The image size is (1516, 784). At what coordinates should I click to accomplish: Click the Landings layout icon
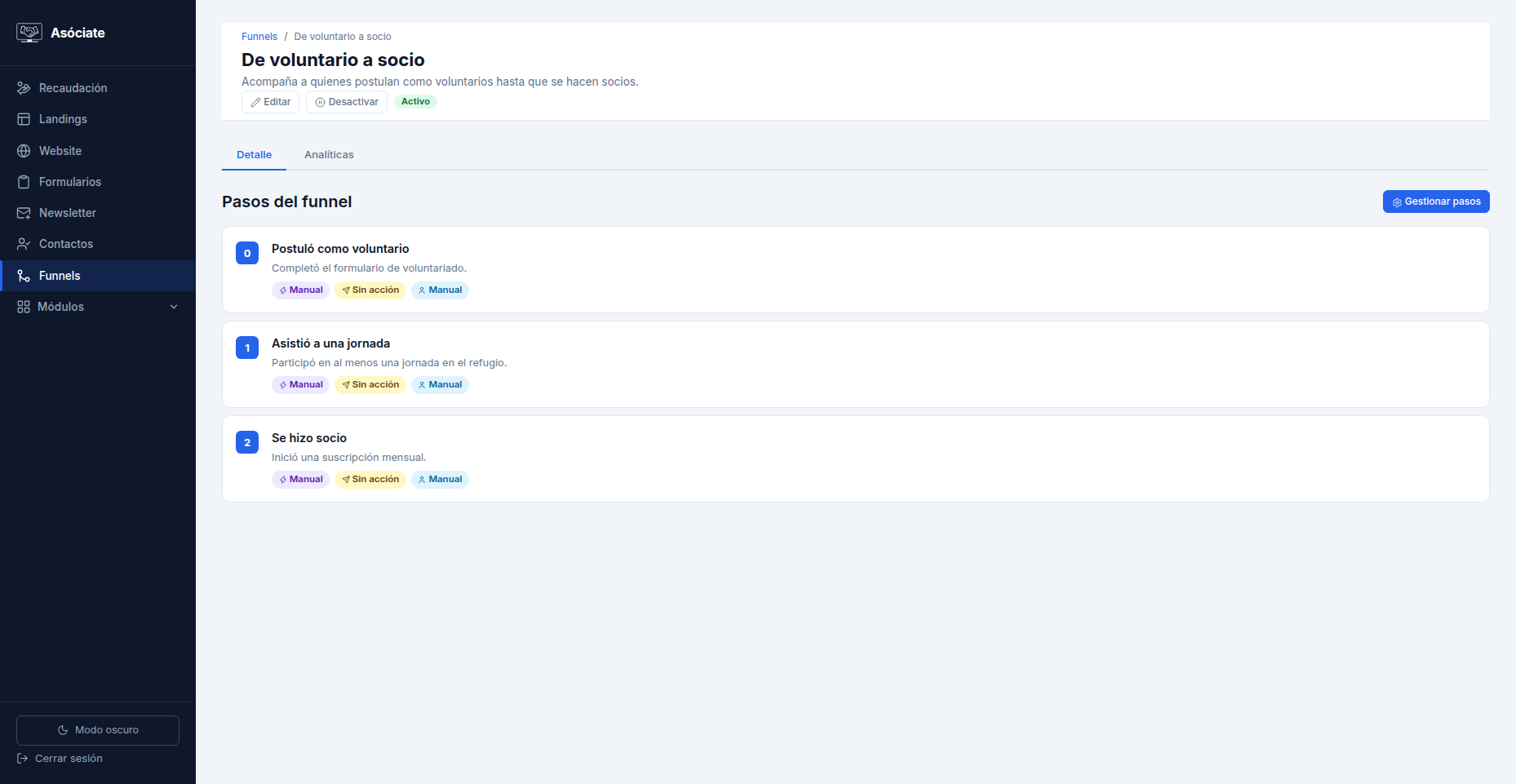click(x=24, y=119)
